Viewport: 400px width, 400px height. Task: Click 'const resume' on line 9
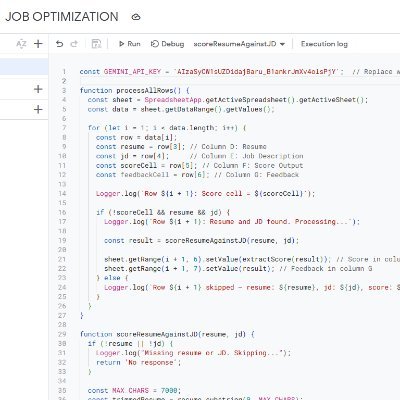120,147
